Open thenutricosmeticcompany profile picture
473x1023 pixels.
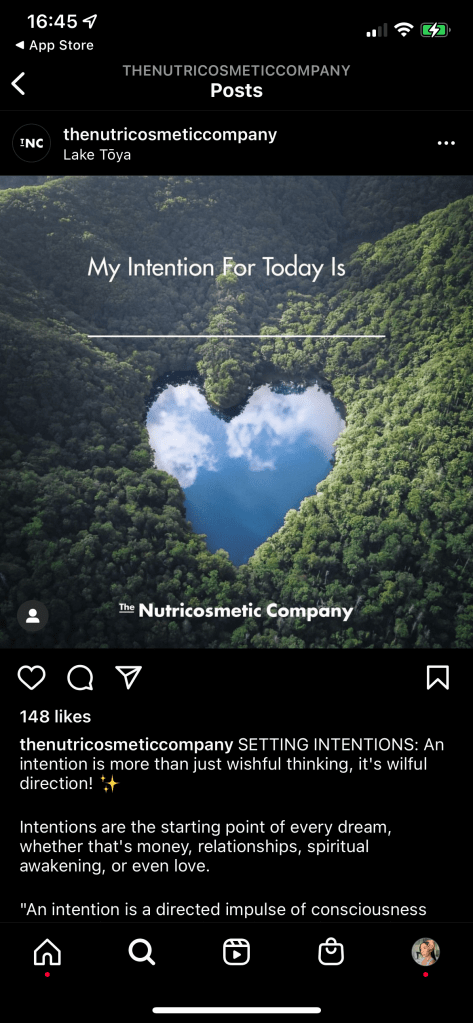(31, 143)
